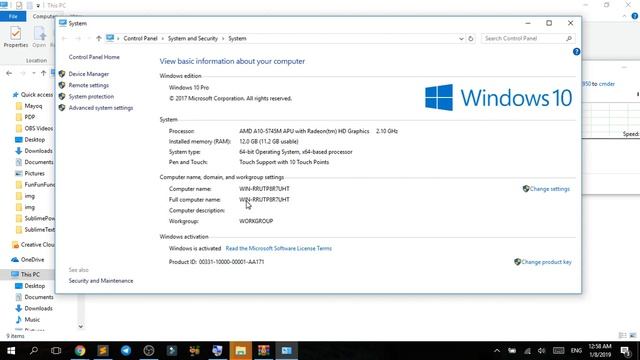Click the Windows 10 Pro edition text

189,88
